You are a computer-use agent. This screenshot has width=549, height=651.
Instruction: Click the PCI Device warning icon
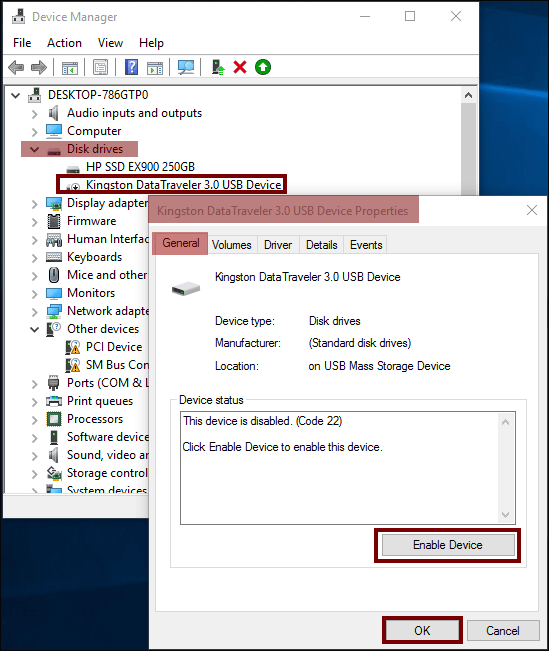pos(73,347)
